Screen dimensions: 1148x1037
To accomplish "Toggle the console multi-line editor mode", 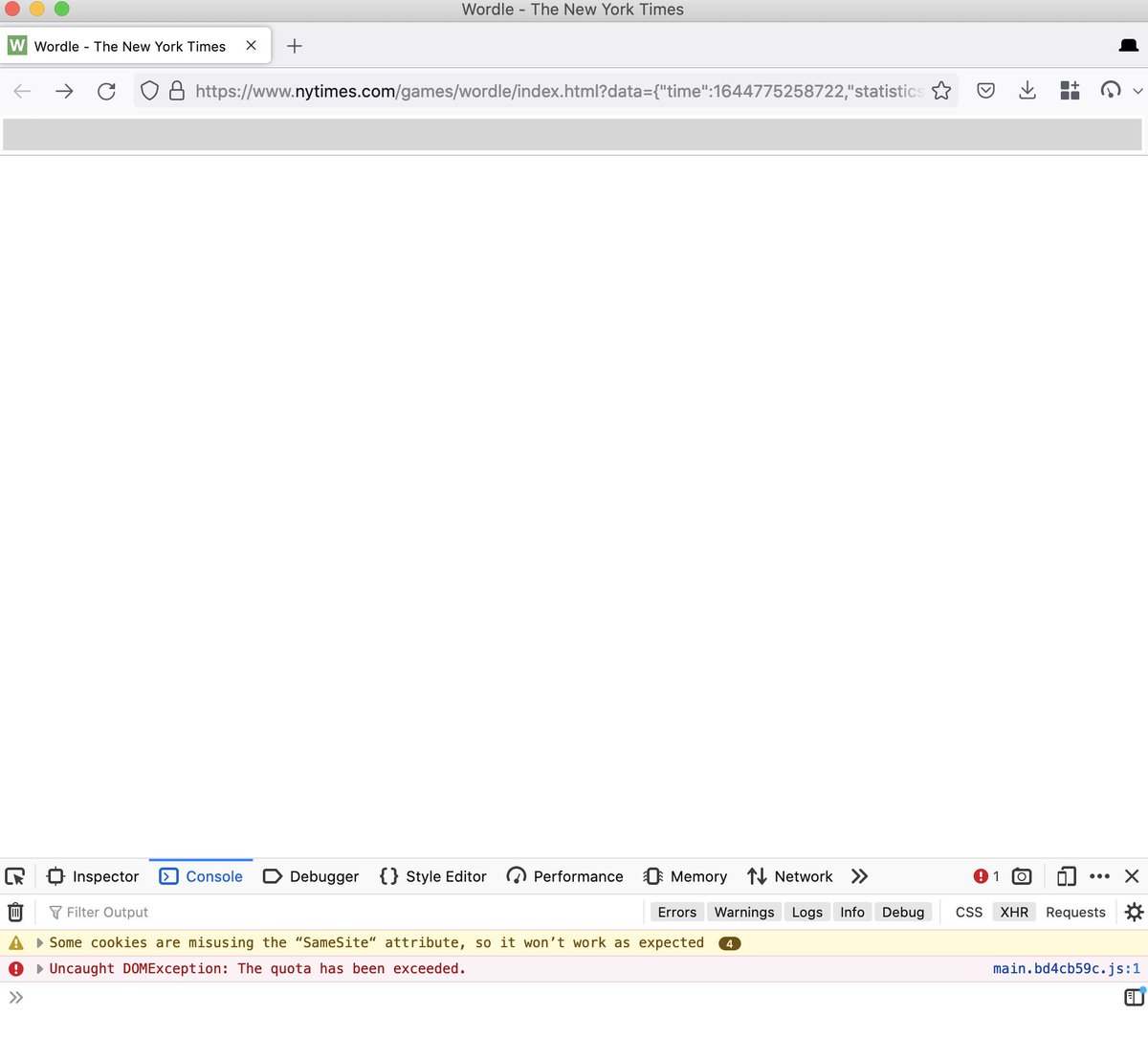I will click(x=1134, y=998).
